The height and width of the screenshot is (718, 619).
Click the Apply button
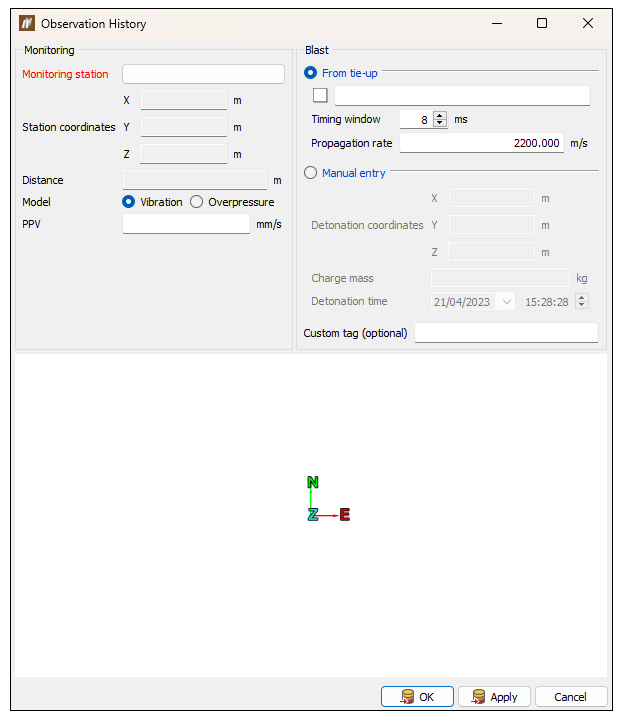coord(494,696)
